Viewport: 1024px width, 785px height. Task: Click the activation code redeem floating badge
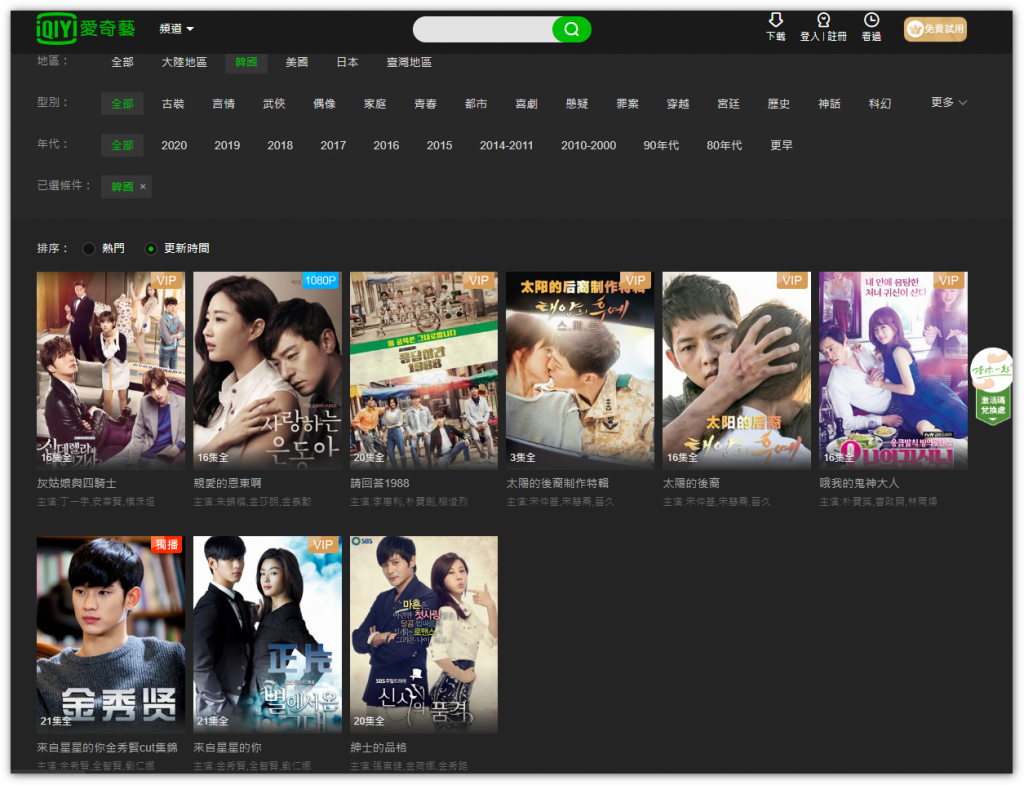pyautogui.click(x=992, y=387)
